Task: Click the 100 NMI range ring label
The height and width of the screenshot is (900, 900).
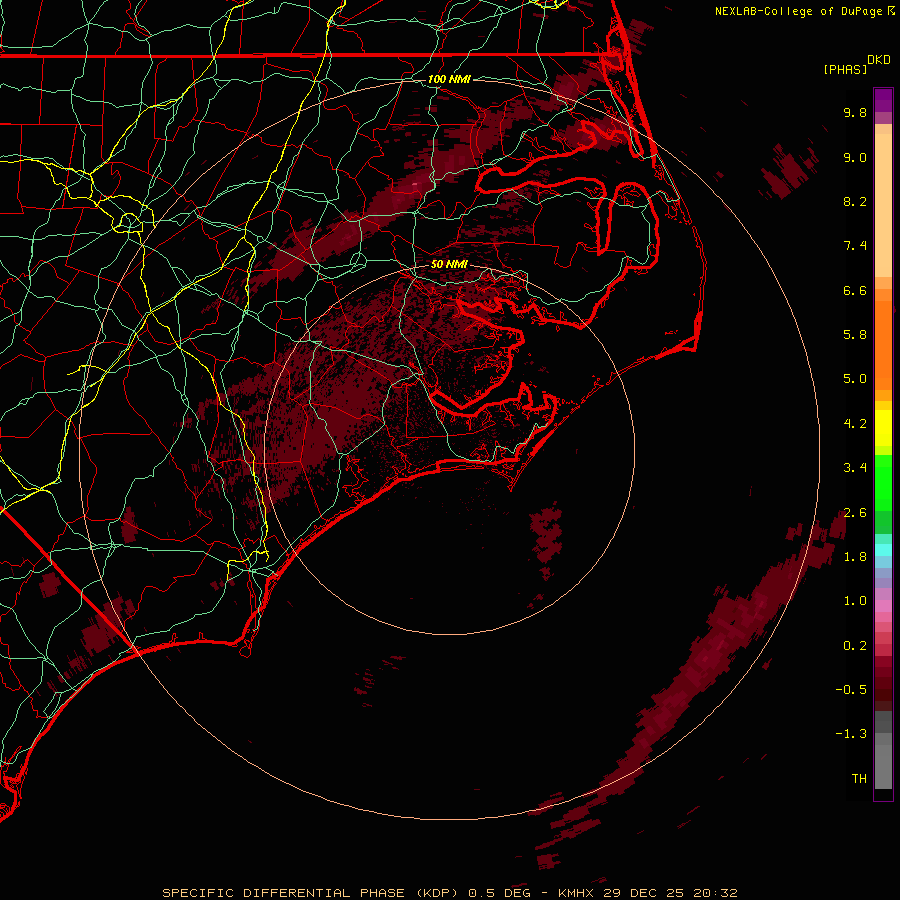Action: (x=449, y=79)
